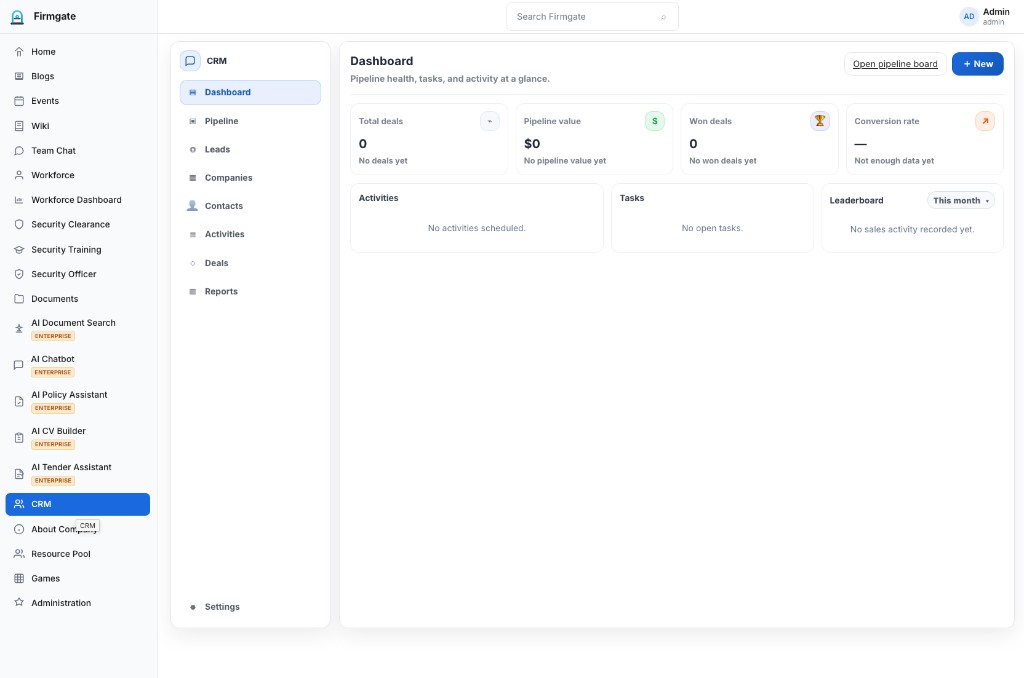The image size is (1024, 678).
Task: Open Leads in CRM menu
Action: (x=250, y=150)
